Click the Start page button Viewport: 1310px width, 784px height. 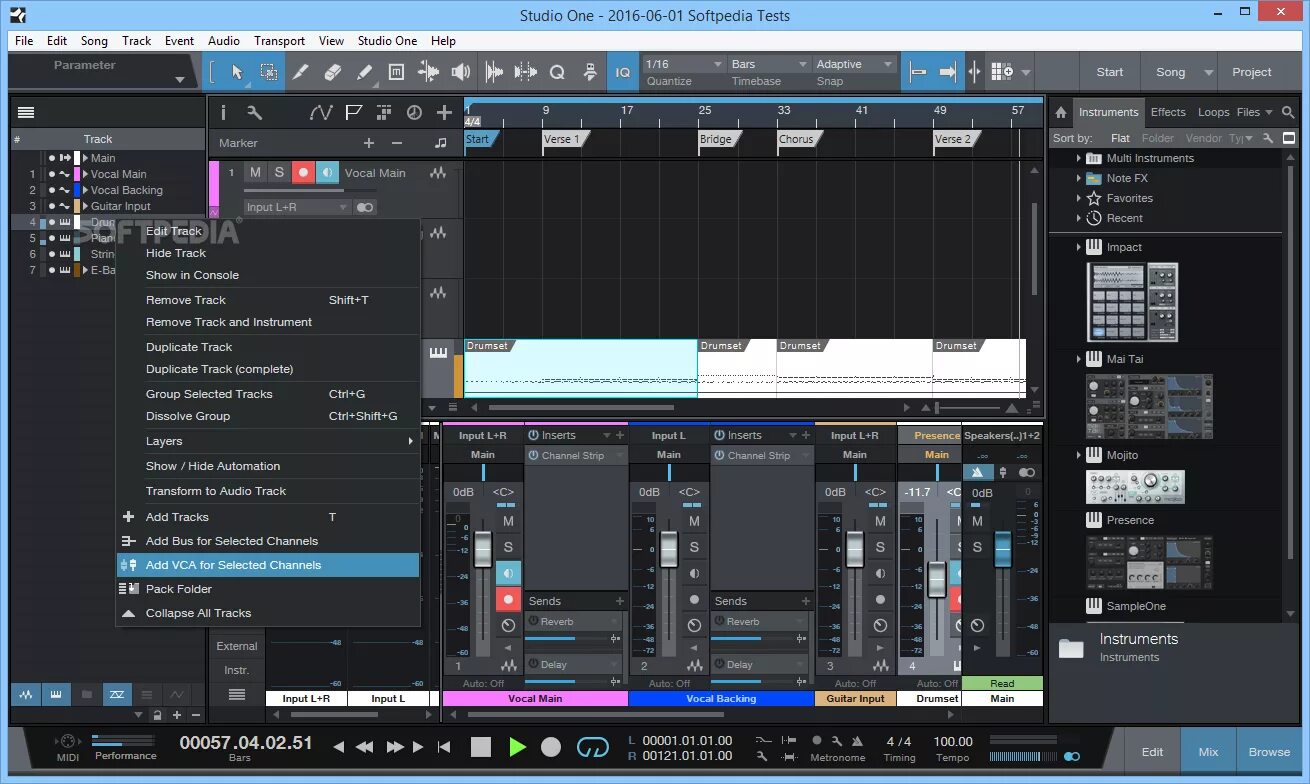click(x=1110, y=72)
